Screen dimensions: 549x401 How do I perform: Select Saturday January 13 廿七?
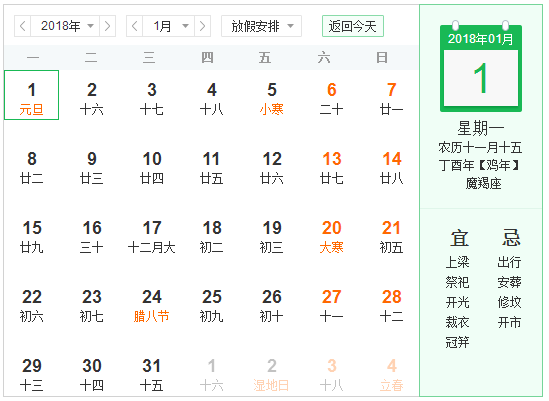332,167
